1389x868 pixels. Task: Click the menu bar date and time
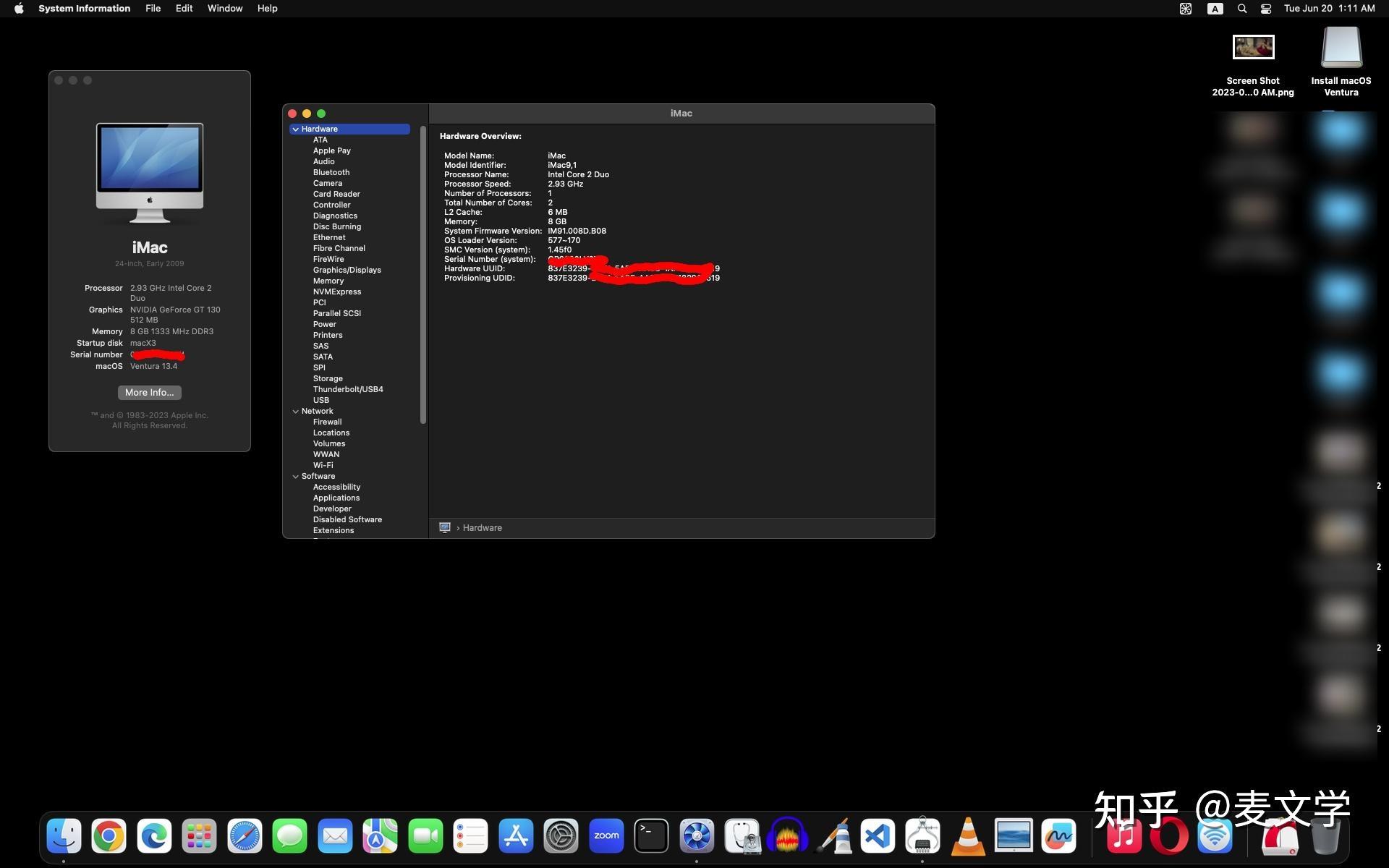[1330, 9]
